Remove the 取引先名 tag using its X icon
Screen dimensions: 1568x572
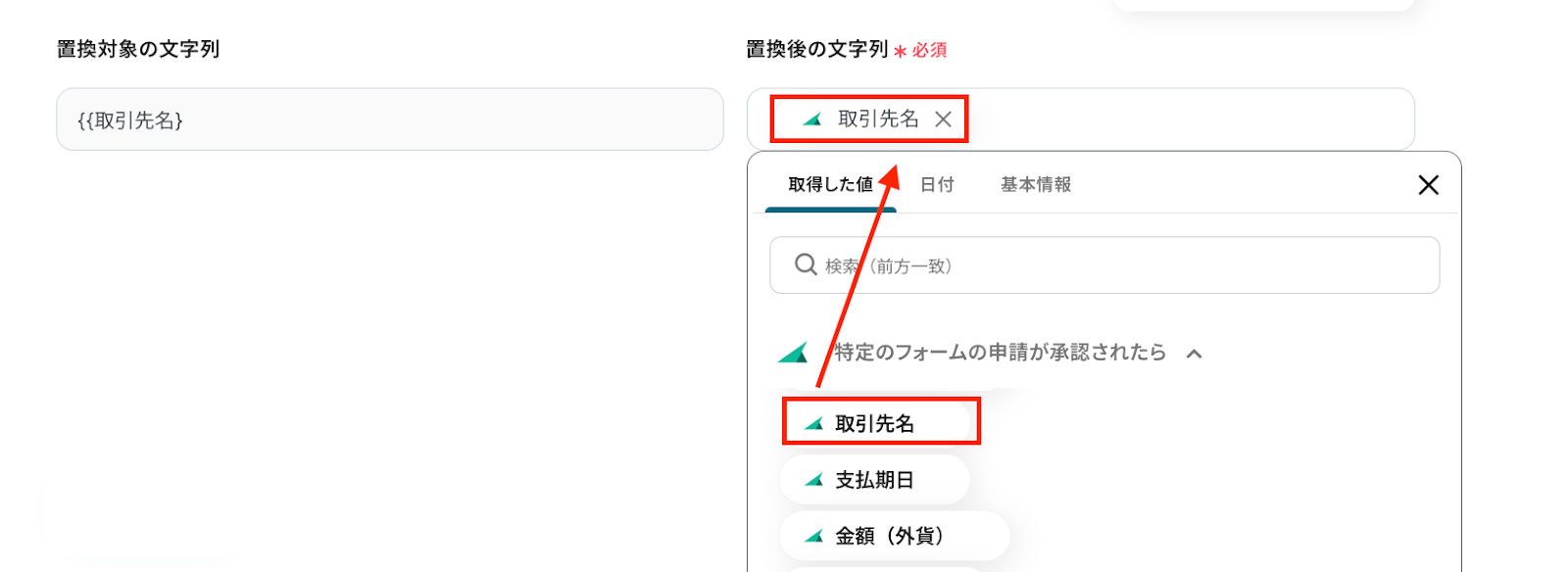pyautogui.click(x=943, y=119)
